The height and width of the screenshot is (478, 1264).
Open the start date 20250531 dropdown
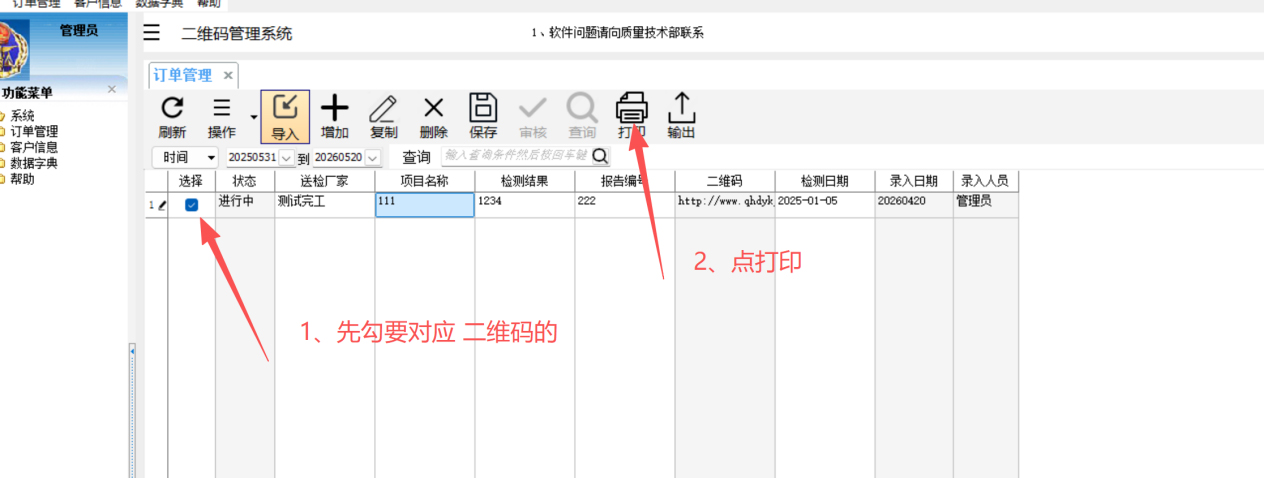pos(286,158)
